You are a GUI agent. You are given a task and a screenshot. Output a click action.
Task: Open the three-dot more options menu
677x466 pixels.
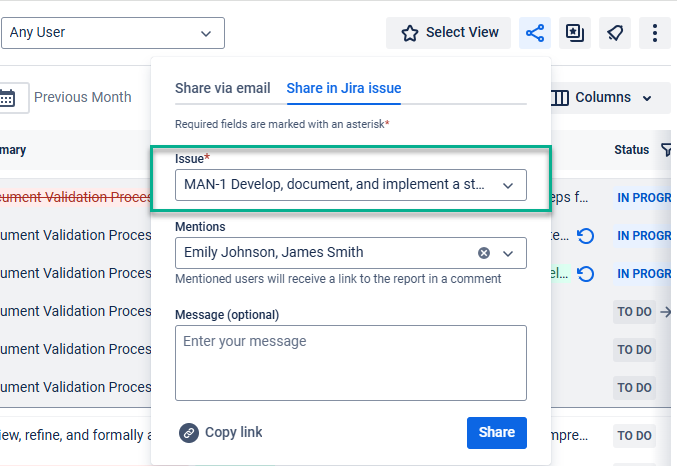click(x=654, y=33)
